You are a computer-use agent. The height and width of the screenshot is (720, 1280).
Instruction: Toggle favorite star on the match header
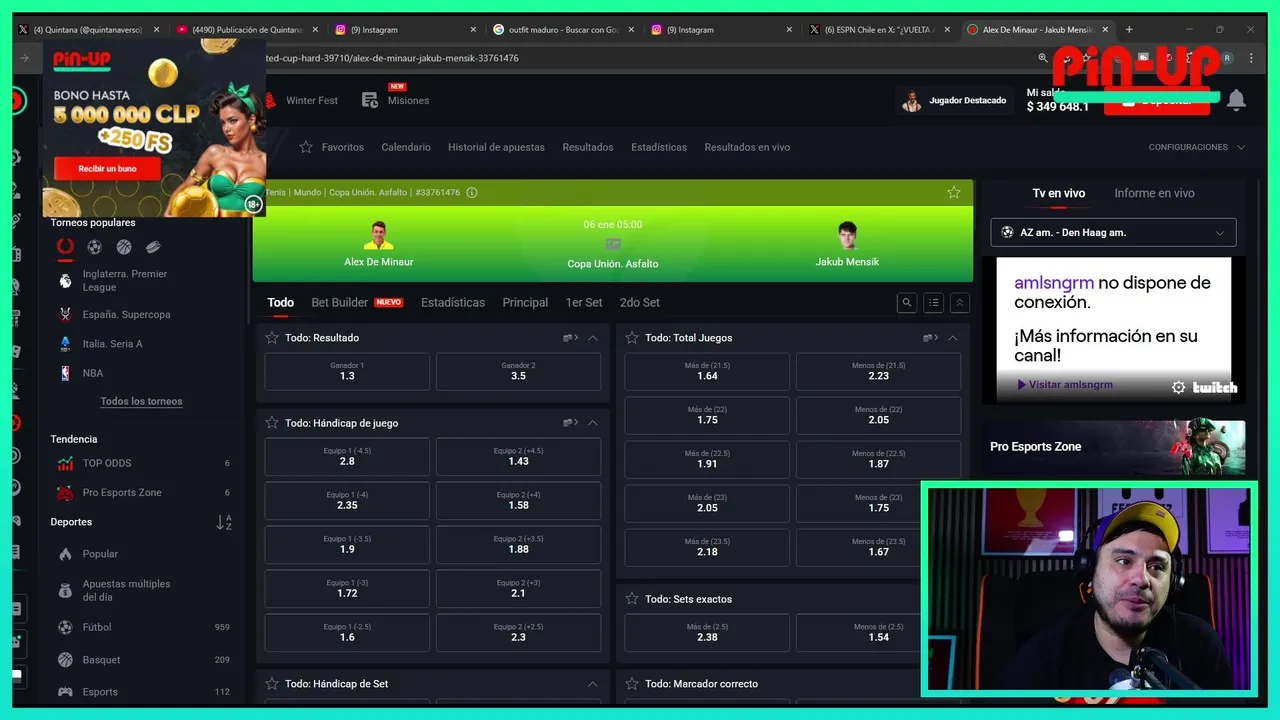coord(954,192)
